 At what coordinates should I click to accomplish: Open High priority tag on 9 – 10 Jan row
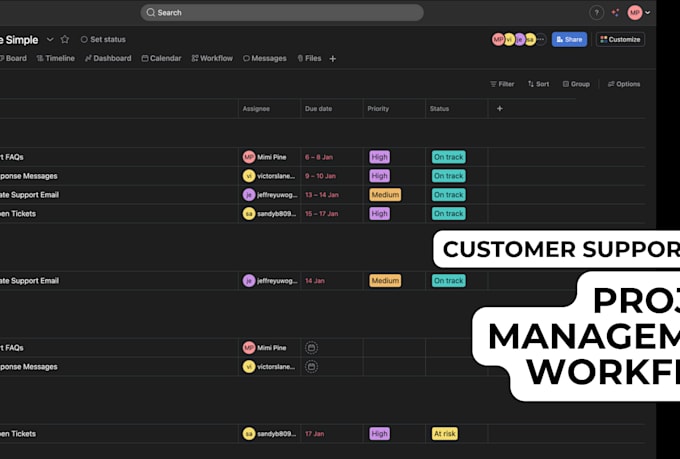(379, 176)
